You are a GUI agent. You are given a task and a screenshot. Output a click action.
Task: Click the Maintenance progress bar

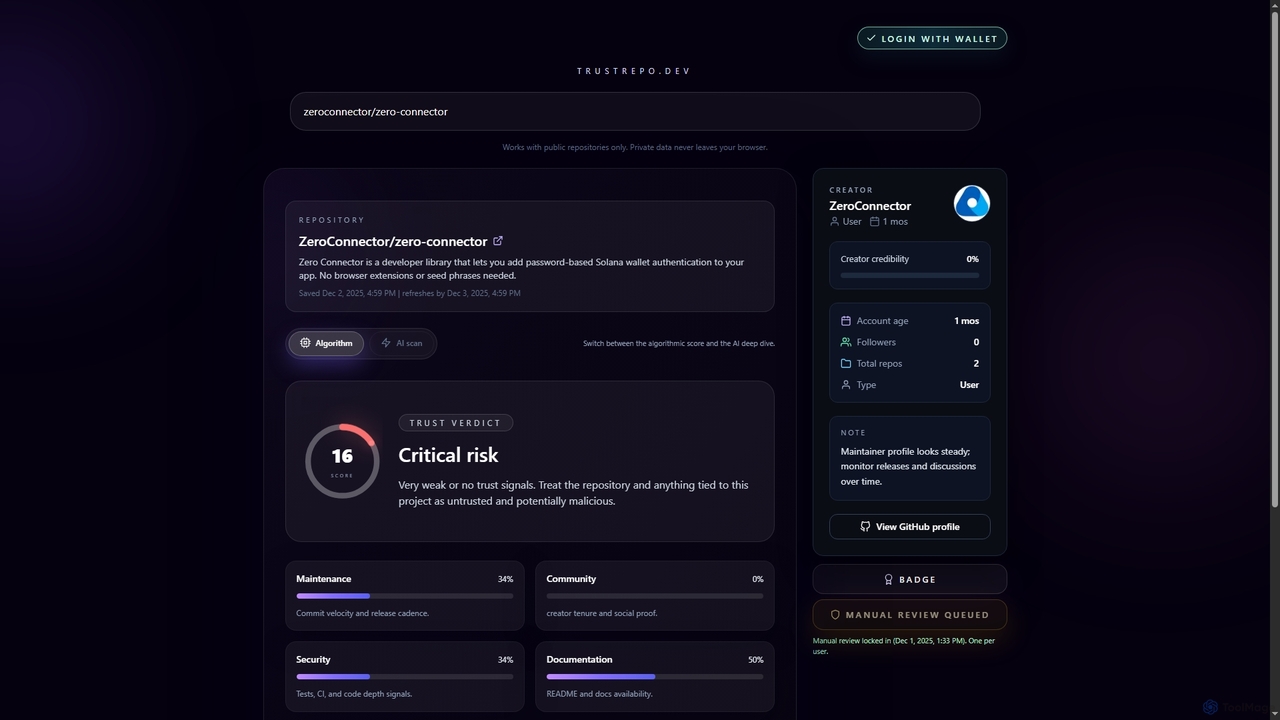click(404, 596)
